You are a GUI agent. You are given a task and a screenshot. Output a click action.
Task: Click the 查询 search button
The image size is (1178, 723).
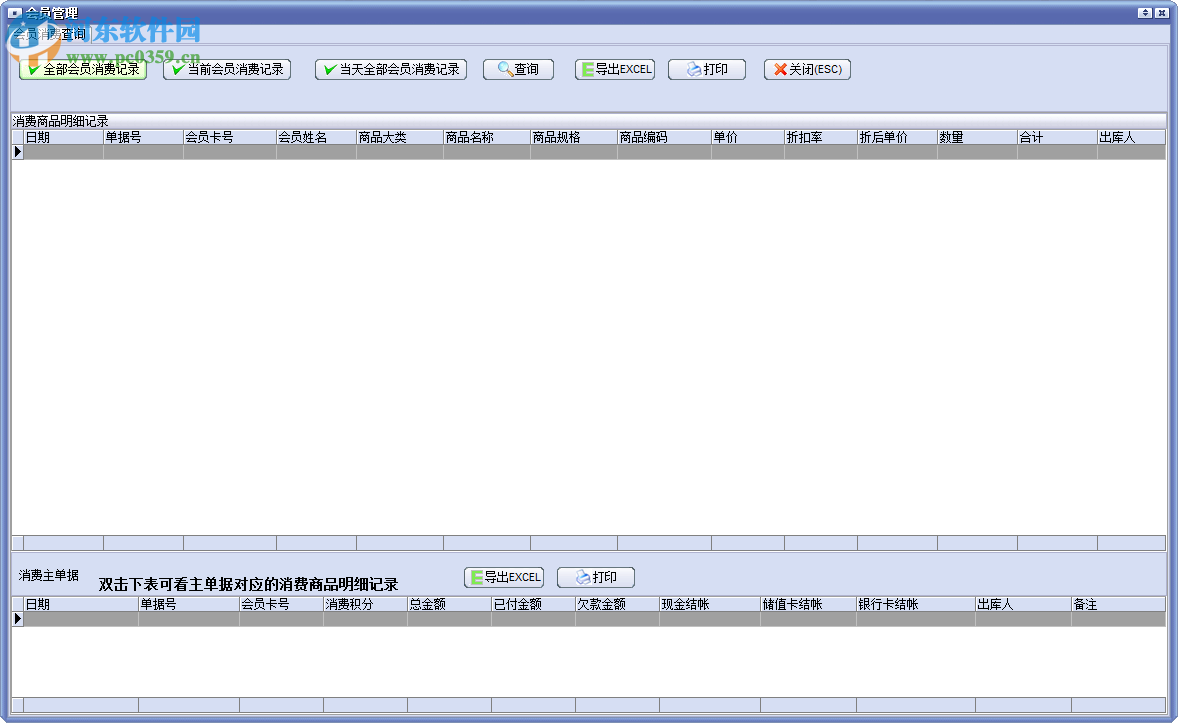518,69
